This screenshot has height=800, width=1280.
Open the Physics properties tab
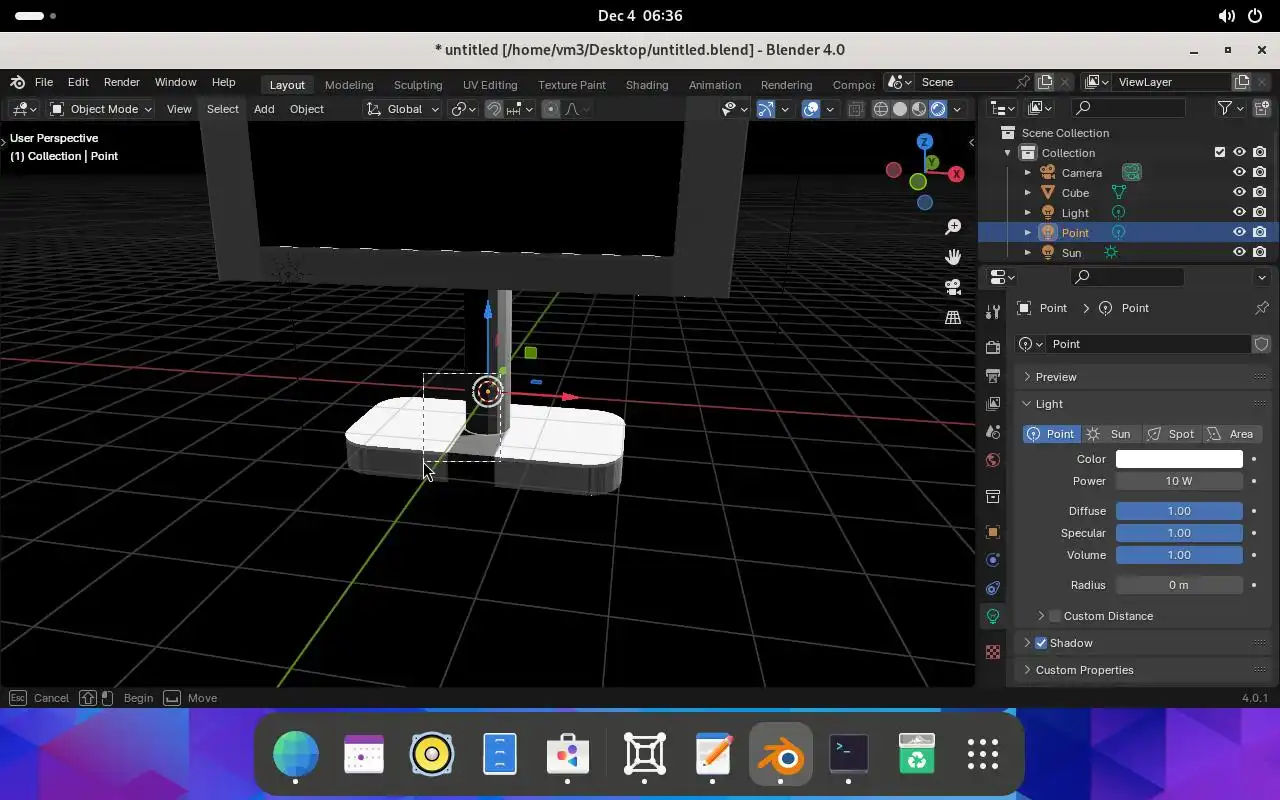click(993, 560)
